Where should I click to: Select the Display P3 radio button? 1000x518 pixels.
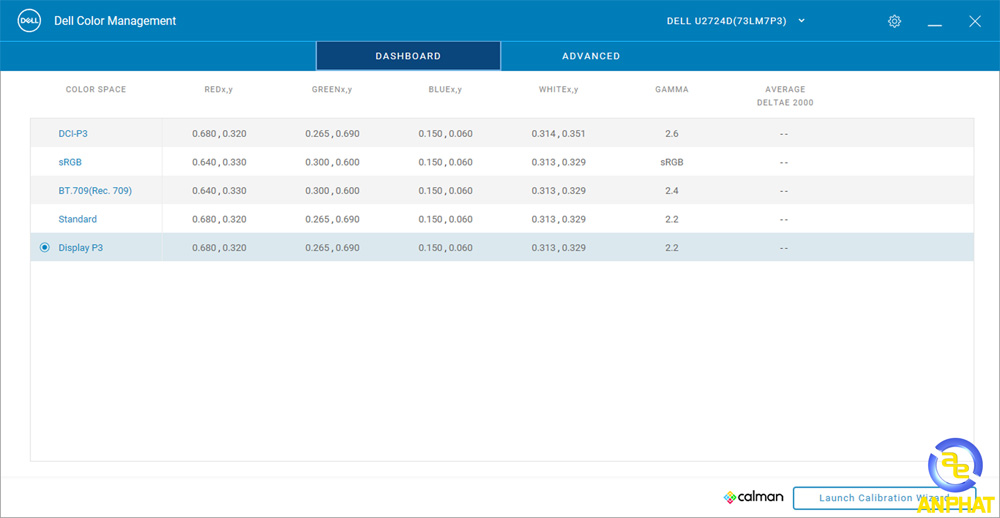[x=45, y=248]
